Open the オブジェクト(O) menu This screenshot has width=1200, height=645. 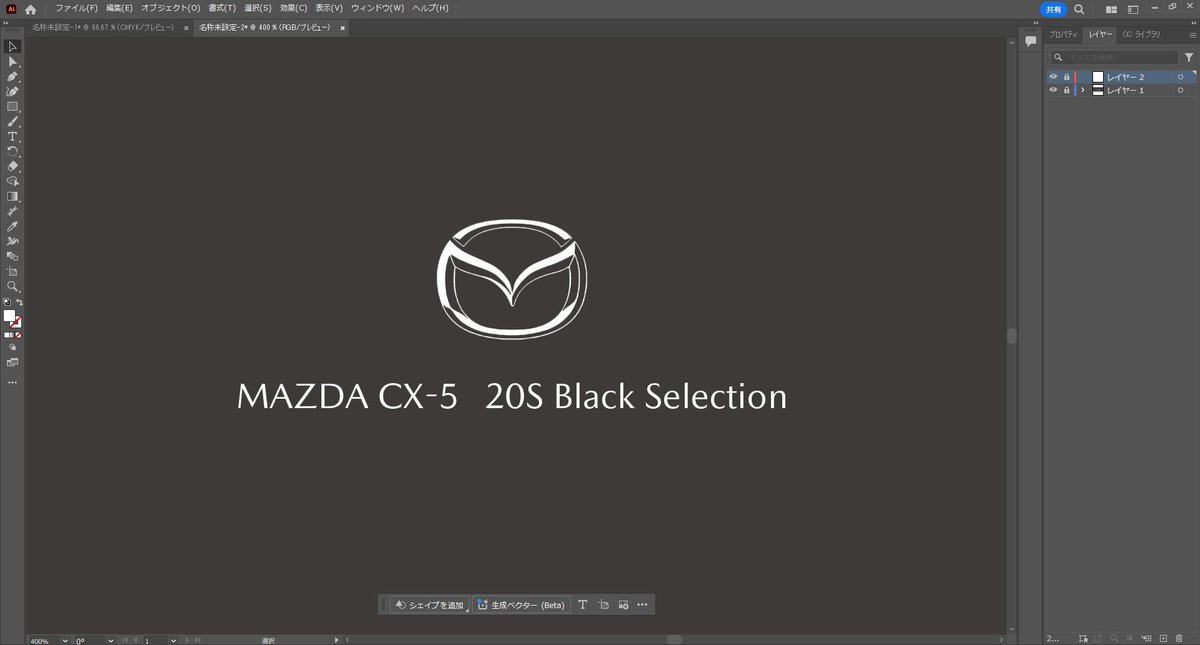click(x=170, y=8)
